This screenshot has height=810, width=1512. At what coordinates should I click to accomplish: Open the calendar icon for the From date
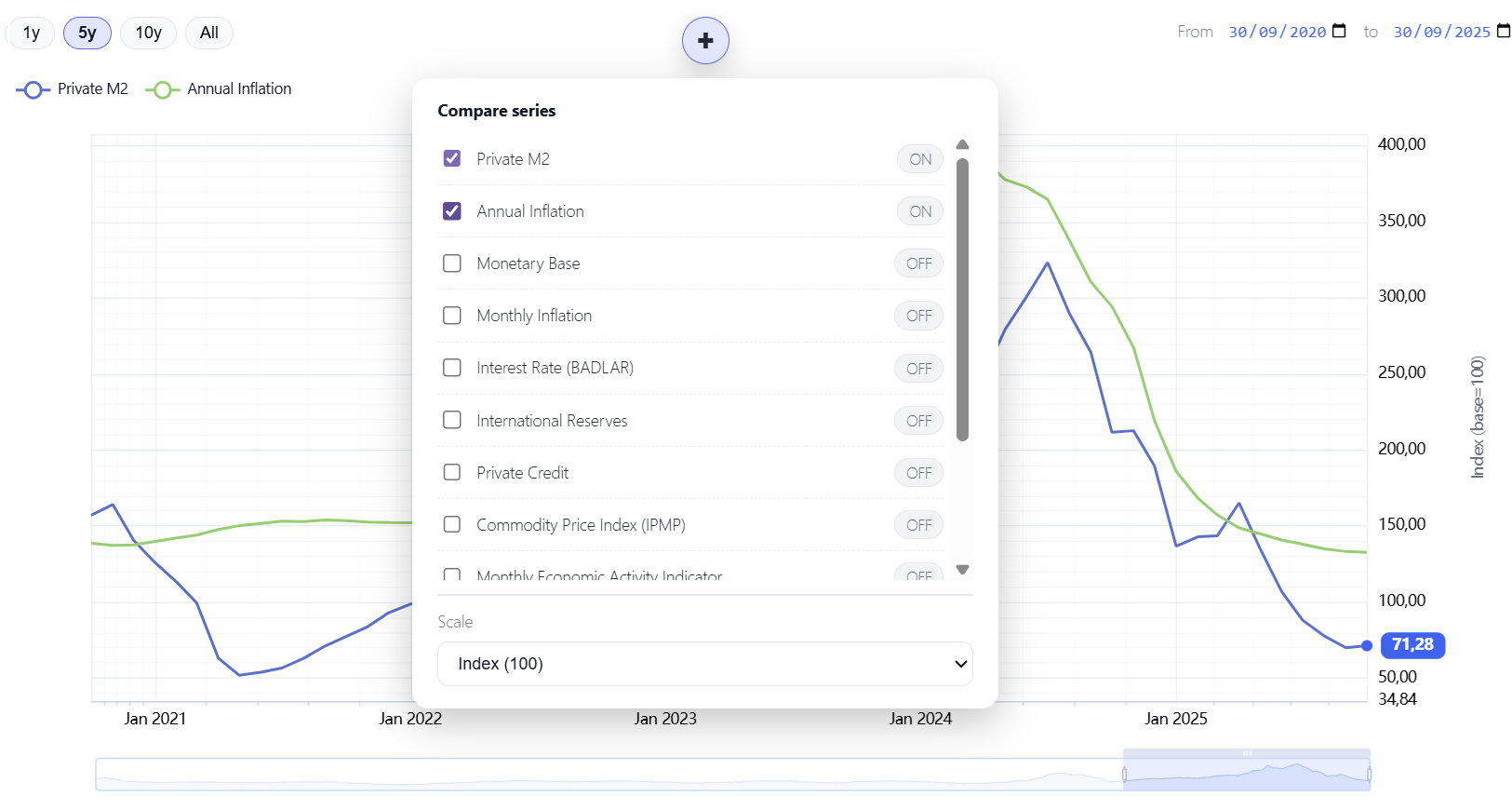coord(1340,31)
